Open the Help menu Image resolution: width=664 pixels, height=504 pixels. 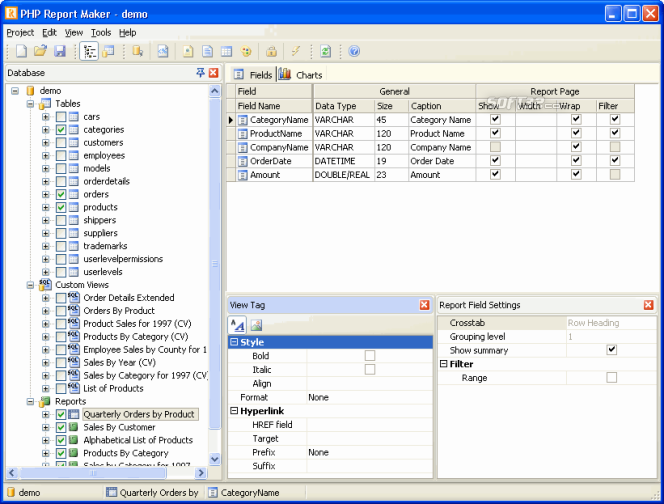pos(127,33)
